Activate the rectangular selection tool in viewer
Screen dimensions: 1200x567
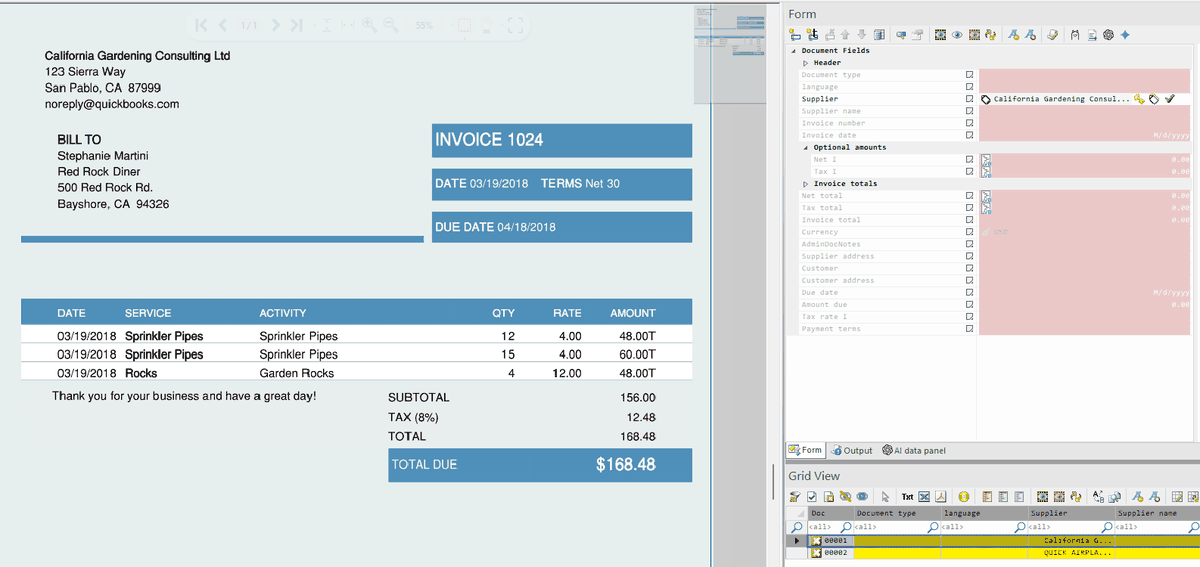pyautogui.click(x=464, y=25)
